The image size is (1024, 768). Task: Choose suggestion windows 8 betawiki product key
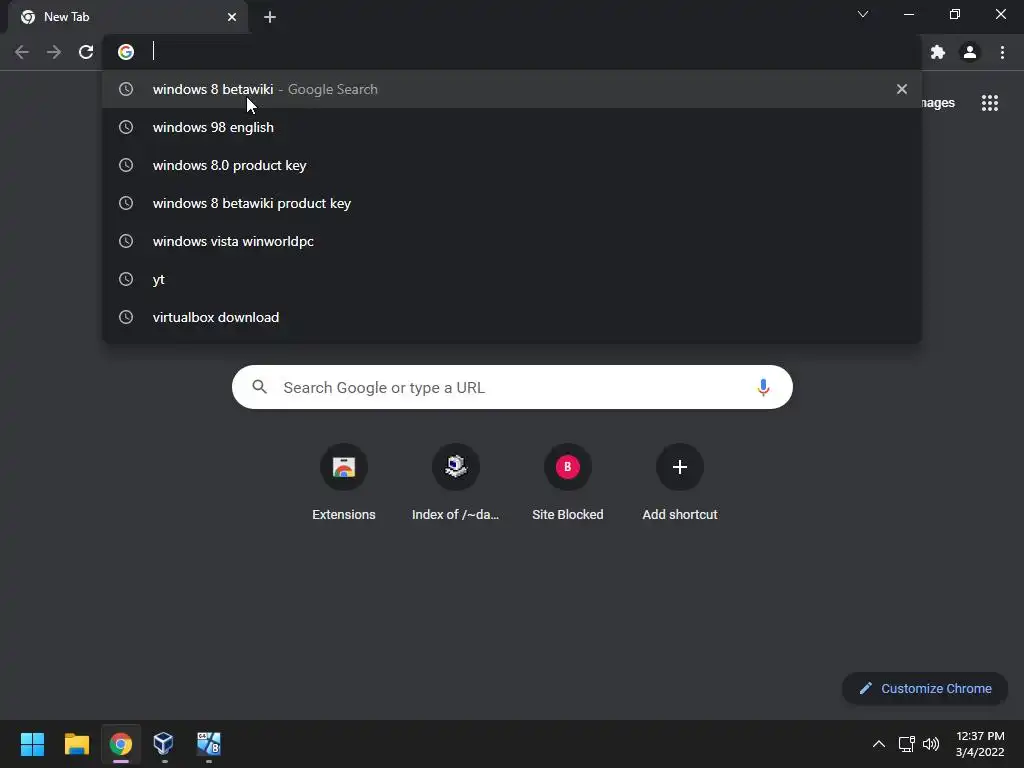512,203
